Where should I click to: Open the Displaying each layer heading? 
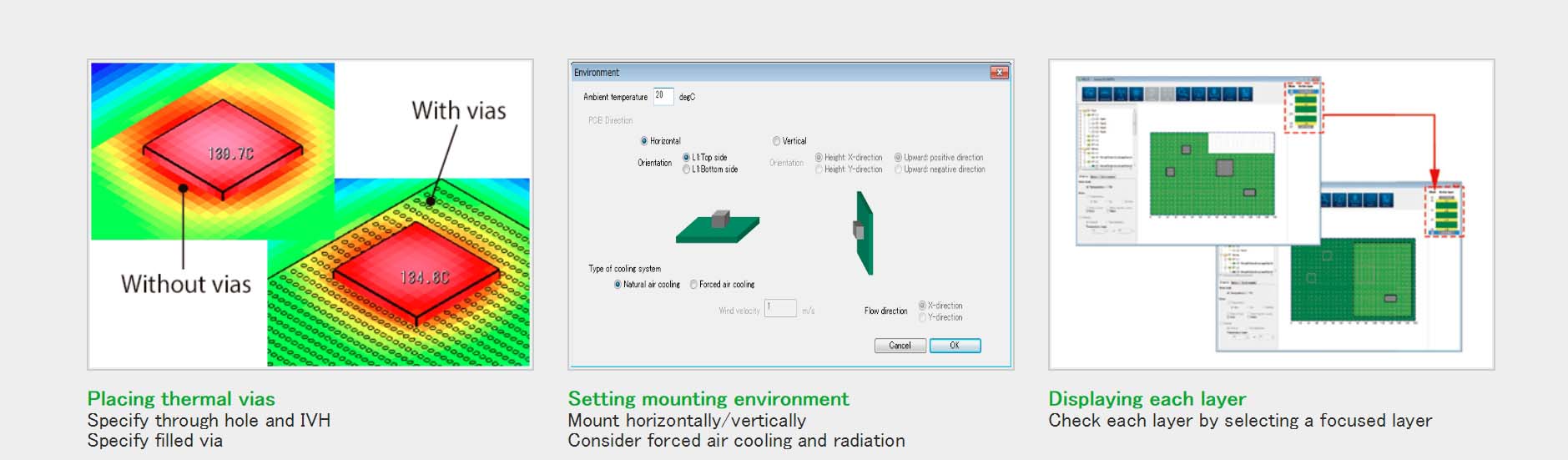[1147, 399]
